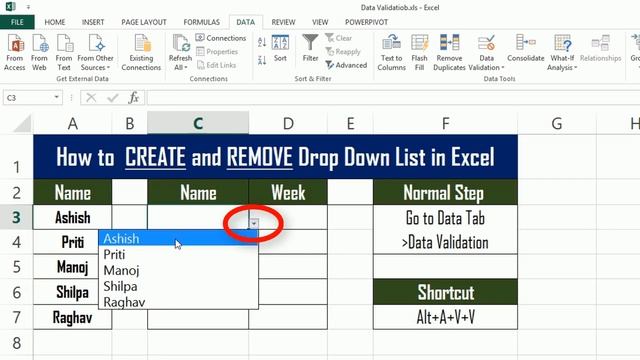640x360 pixels.
Task: Switch to the INSERT tab
Action: pos(93,22)
